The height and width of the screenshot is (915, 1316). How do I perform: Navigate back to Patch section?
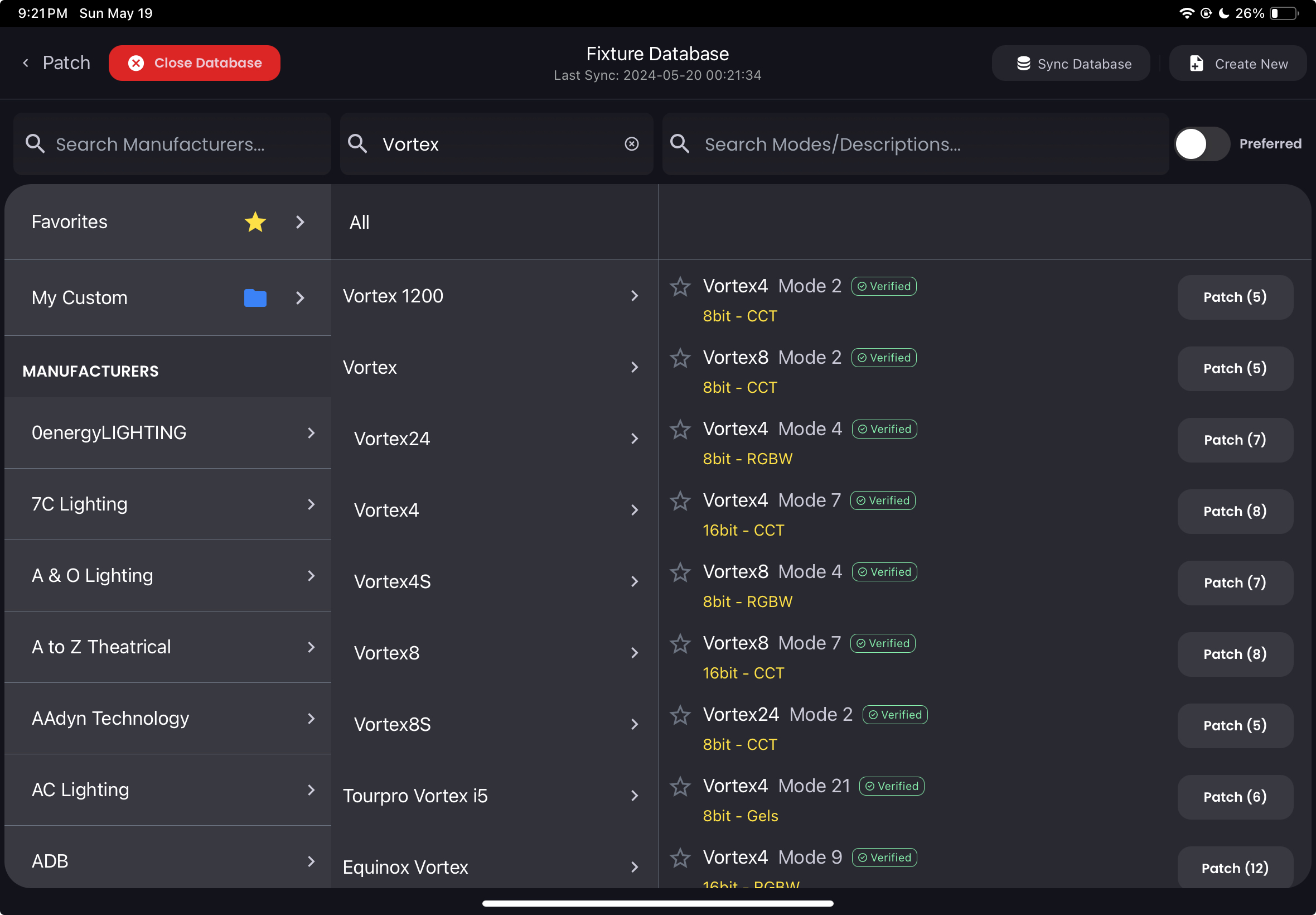pyautogui.click(x=55, y=62)
